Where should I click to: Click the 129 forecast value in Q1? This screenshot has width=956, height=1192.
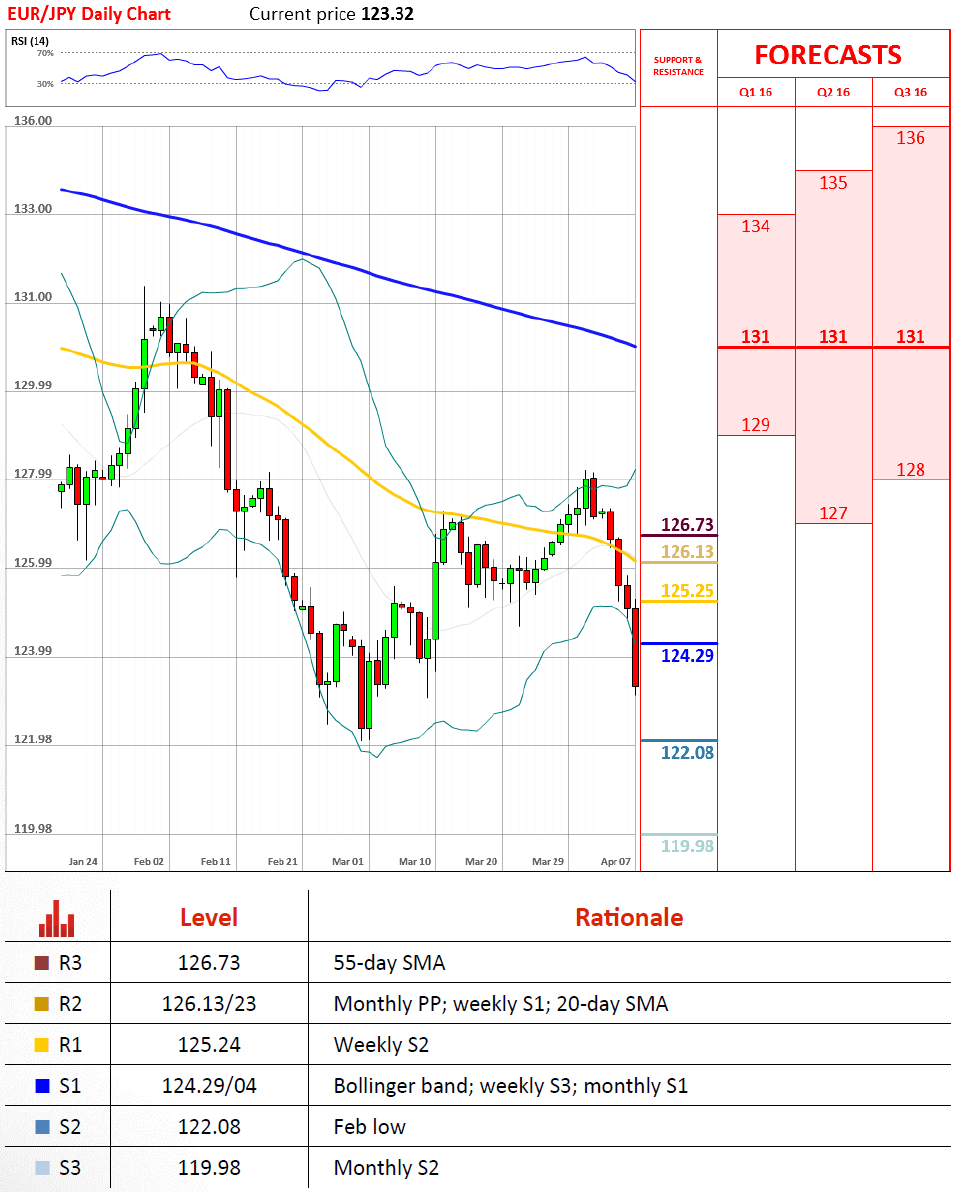pos(755,424)
